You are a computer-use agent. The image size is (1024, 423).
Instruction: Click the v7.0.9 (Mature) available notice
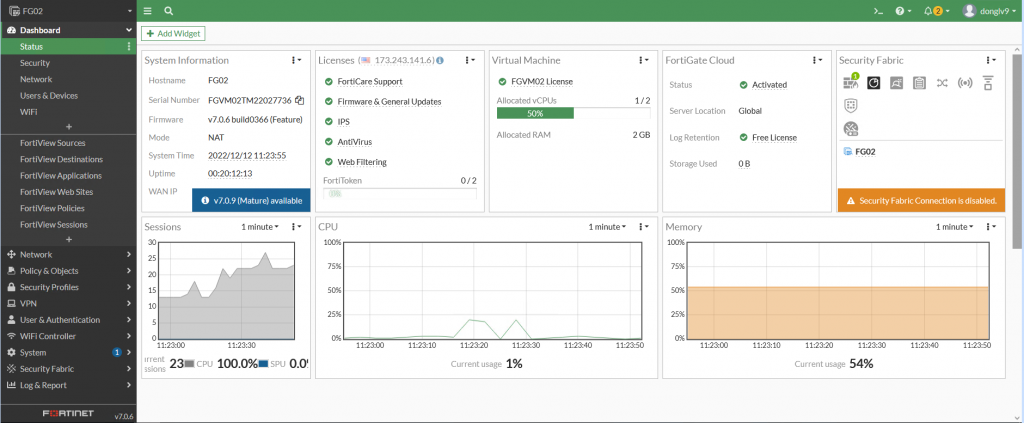[251, 200]
